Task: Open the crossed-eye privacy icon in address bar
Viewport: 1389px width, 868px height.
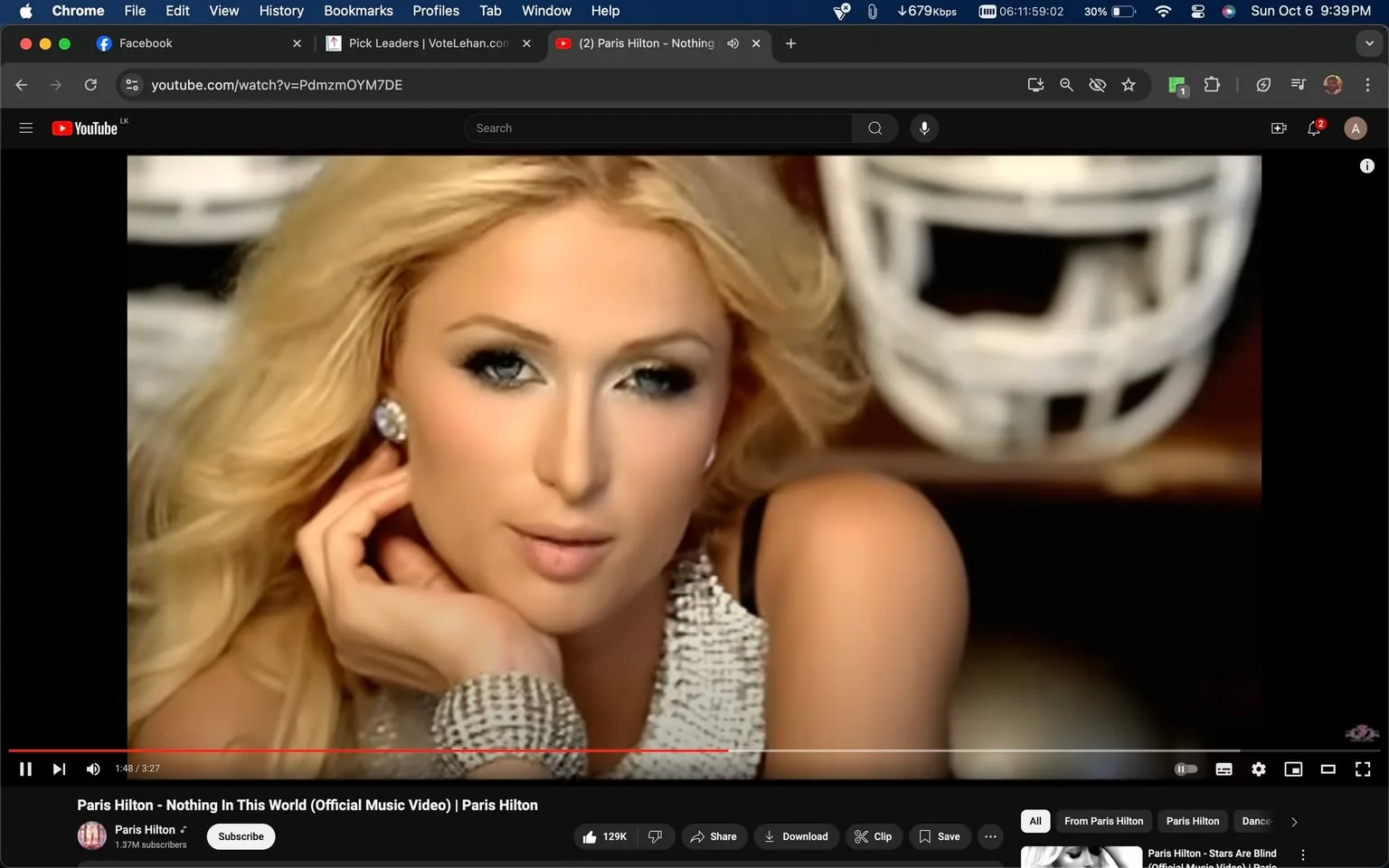Action: click(x=1097, y=85)
